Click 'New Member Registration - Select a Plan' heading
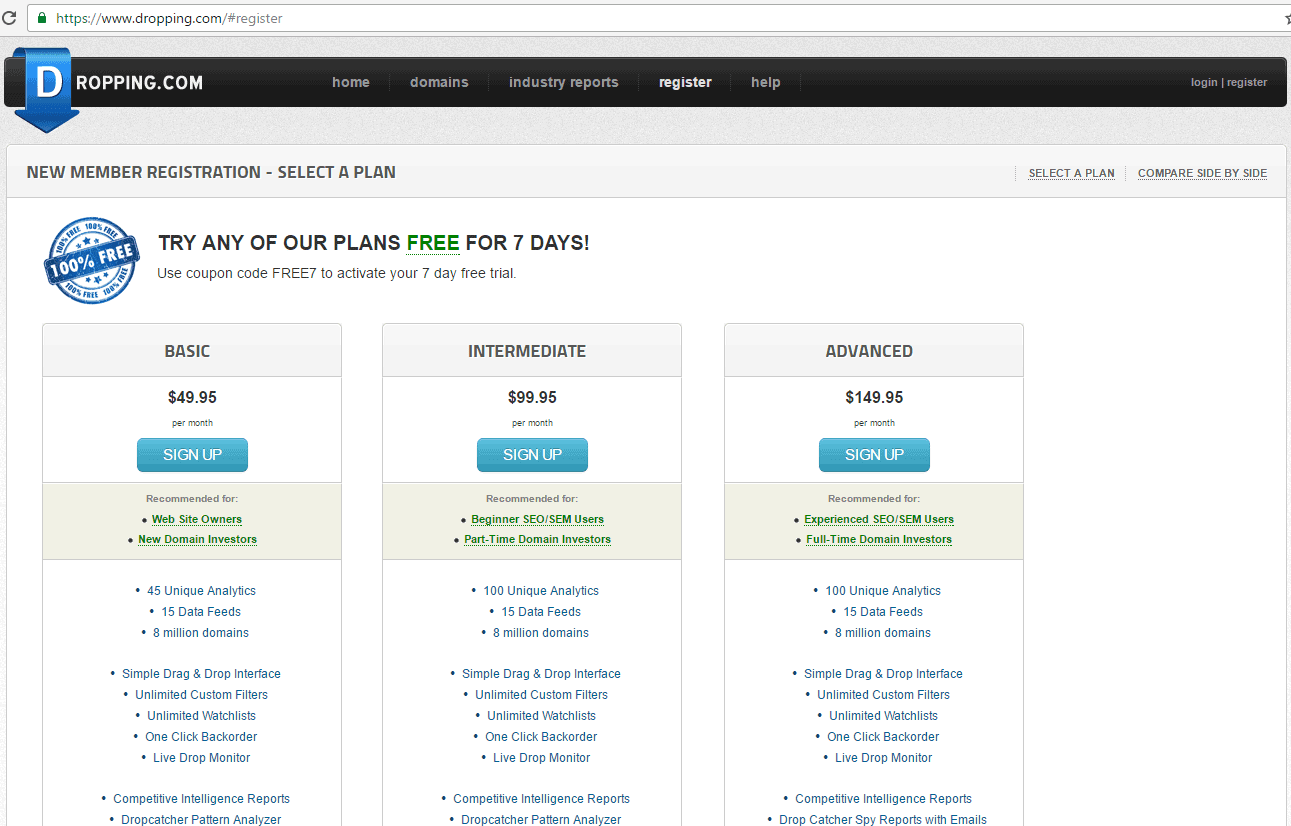 [211, 172]
